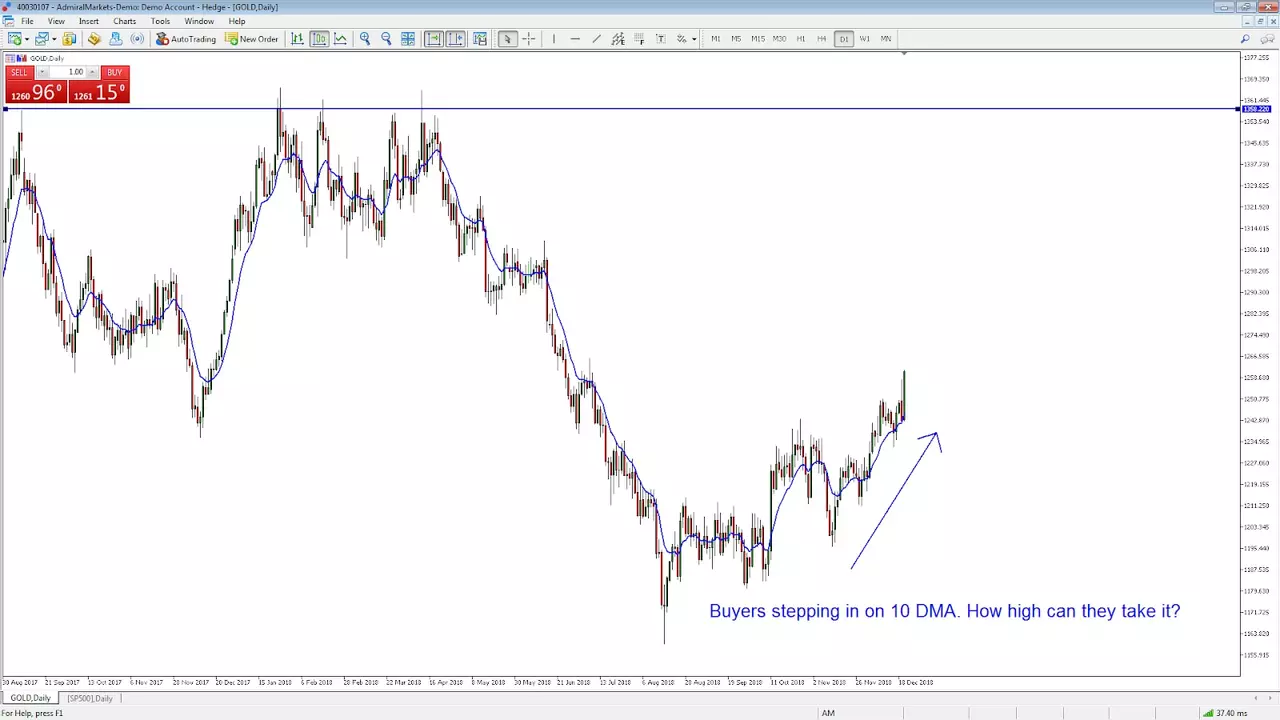This screenshot has width=1280, height=720.
Task: Switch chart to line chart style
Action: click(x=341, y=39)
